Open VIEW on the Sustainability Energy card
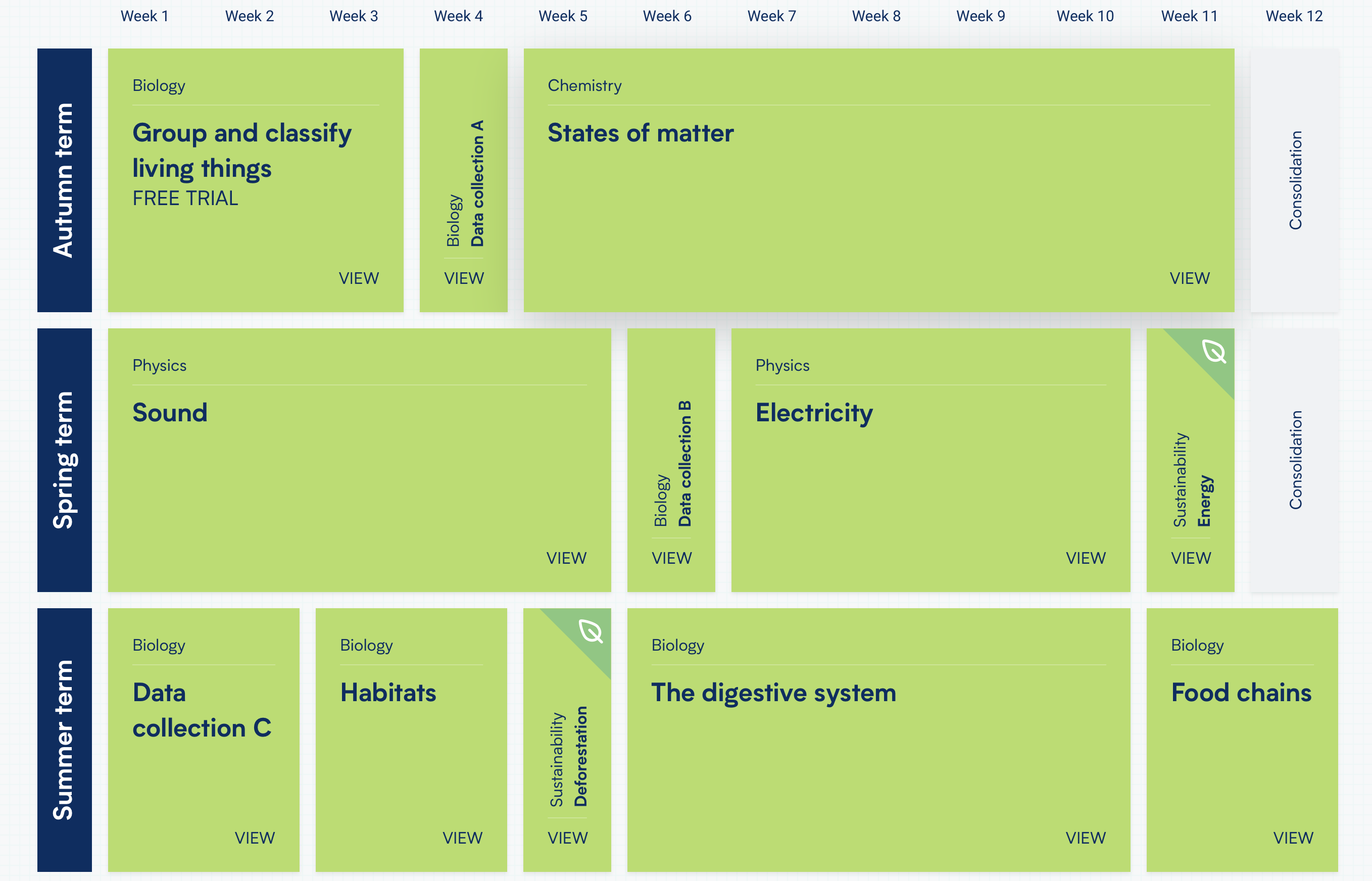The width and height of the screenshot is (1372, 881). click(x=1191, y=558)
